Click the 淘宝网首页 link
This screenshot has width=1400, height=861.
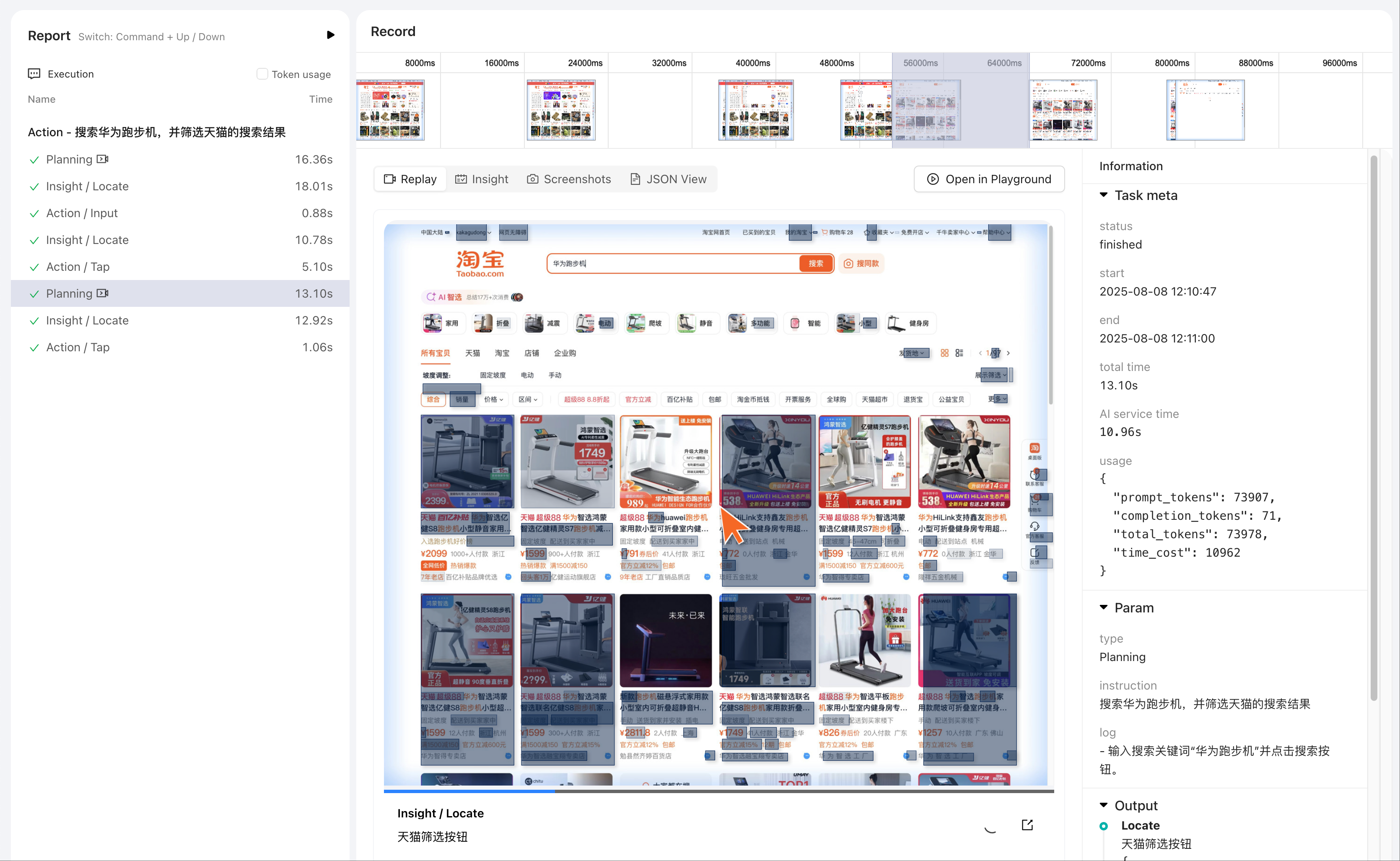click(716, 232)
